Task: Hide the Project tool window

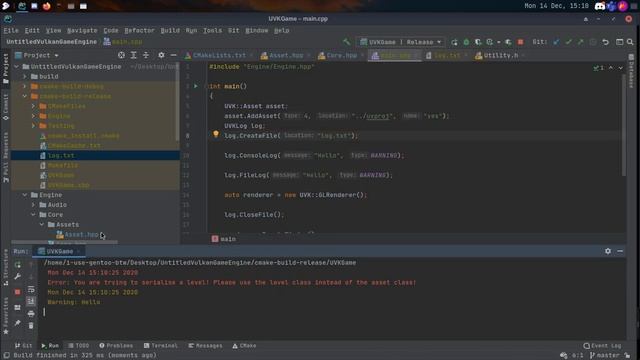Action: [173, 55]
